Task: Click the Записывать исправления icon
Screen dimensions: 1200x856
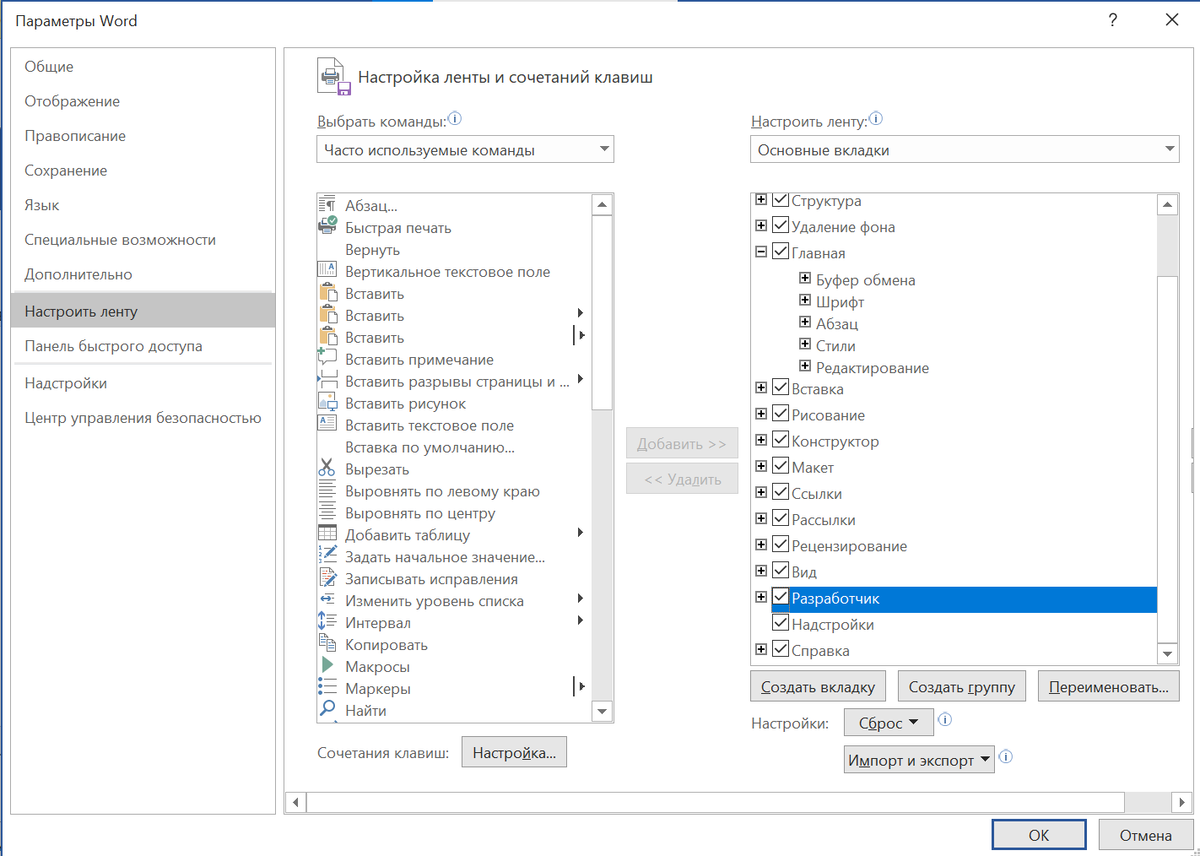Action: 327,579
